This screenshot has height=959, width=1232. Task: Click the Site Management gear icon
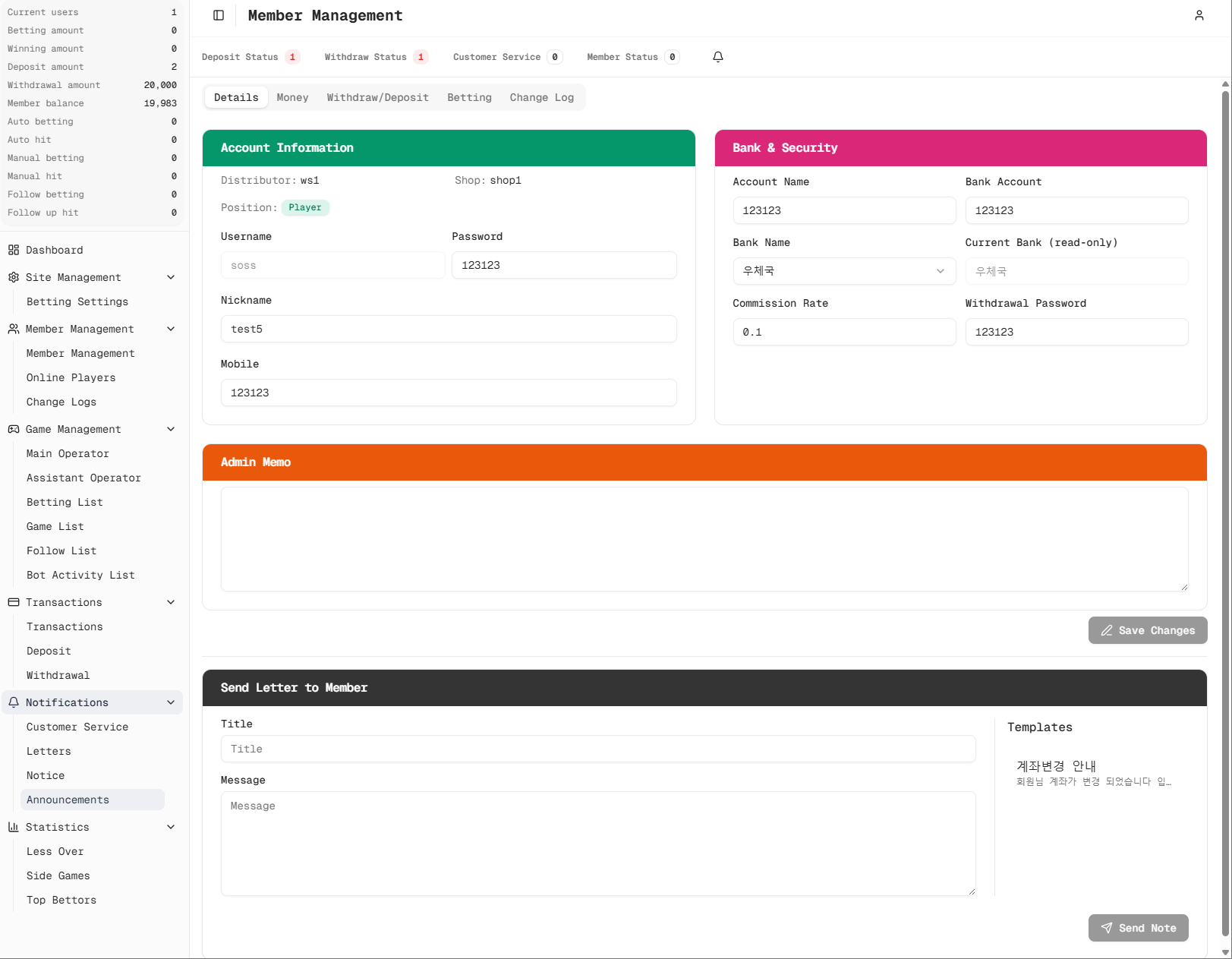click(14, 277)
